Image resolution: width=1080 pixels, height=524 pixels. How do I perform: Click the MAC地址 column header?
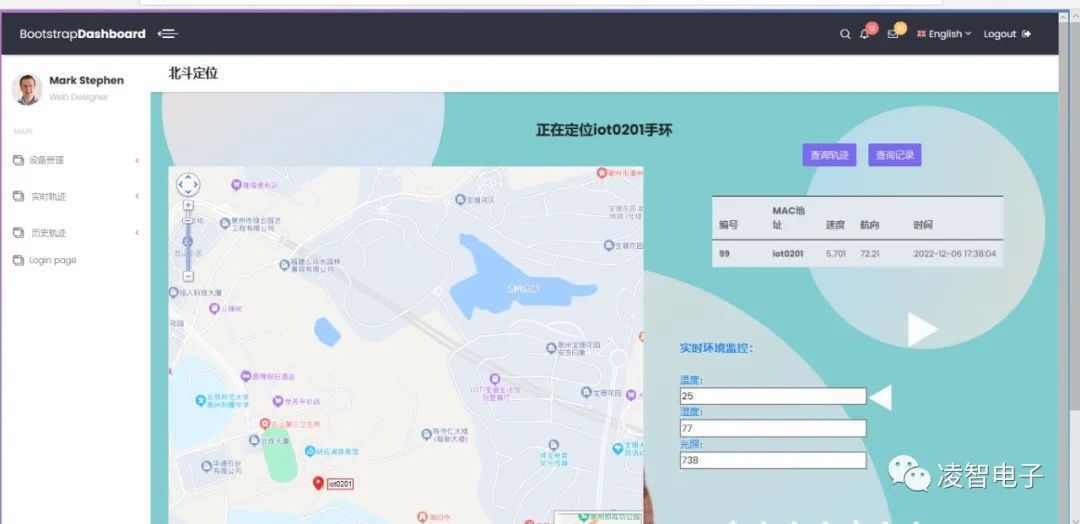(789, 218)
